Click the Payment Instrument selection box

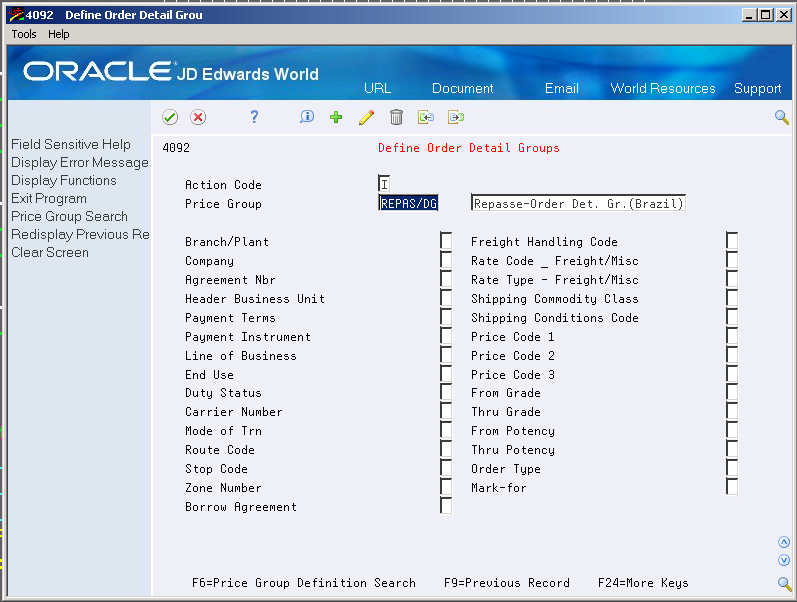pyautogui.click(x=446, y=336)
